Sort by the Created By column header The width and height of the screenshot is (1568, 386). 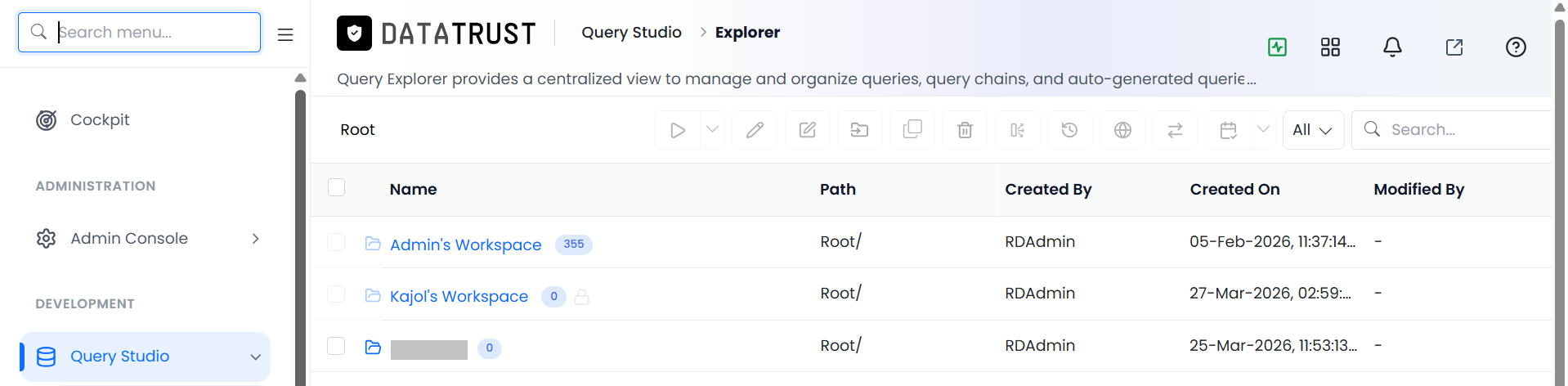tap(1048, 189)
